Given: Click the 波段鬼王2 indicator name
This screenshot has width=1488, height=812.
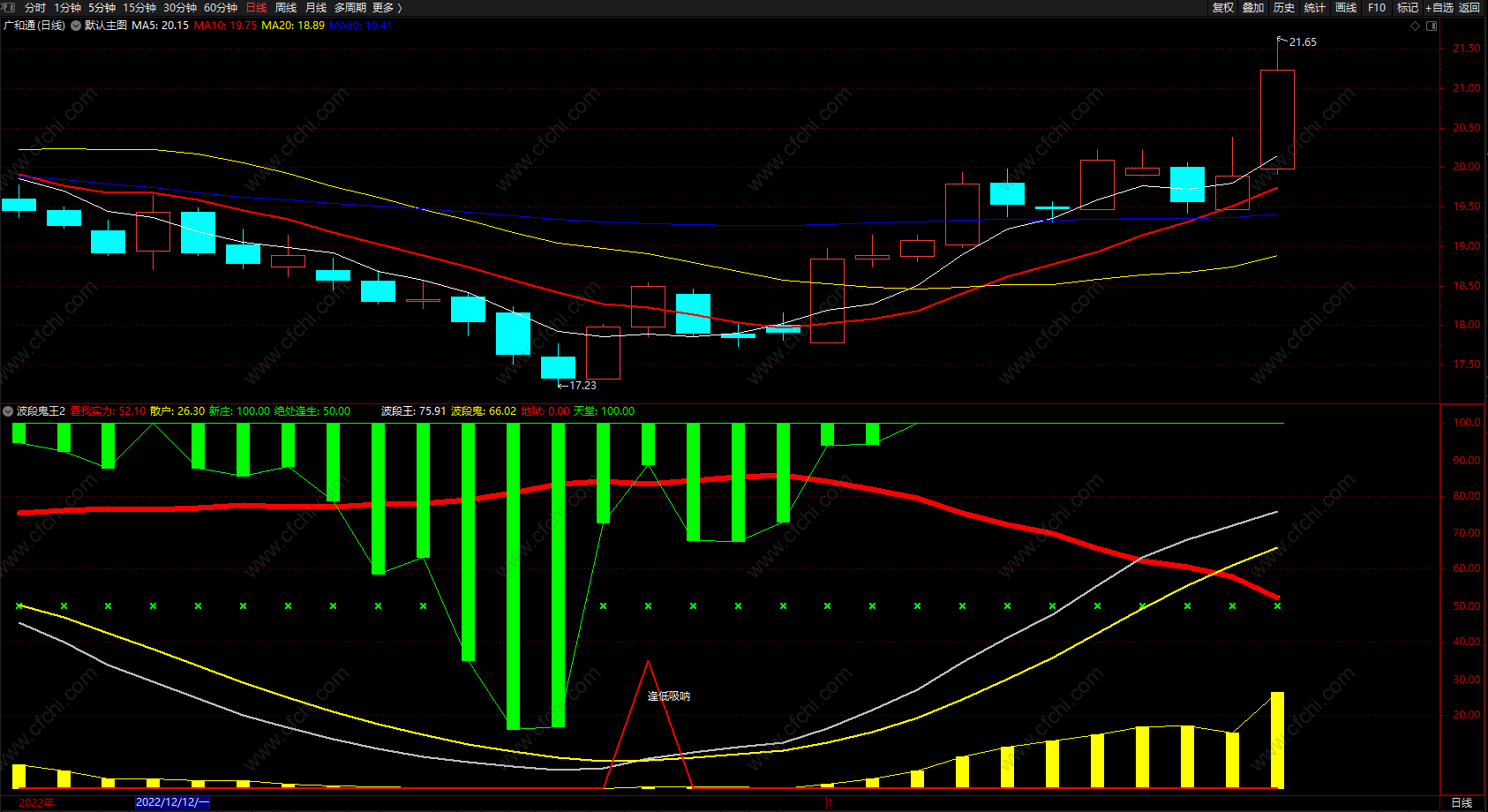Looking at the screenshot, I should pos(41,411).
